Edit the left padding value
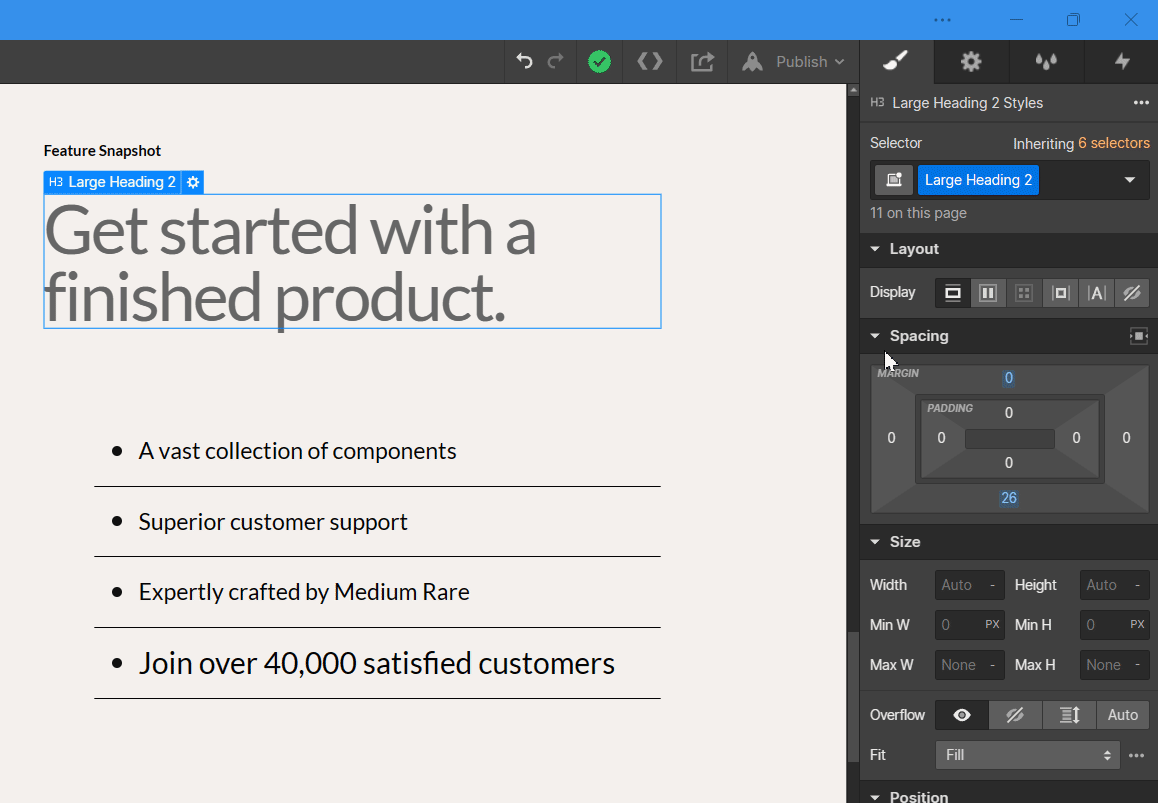This screenshot has width=1158, height=803. (x=942, y=438)
